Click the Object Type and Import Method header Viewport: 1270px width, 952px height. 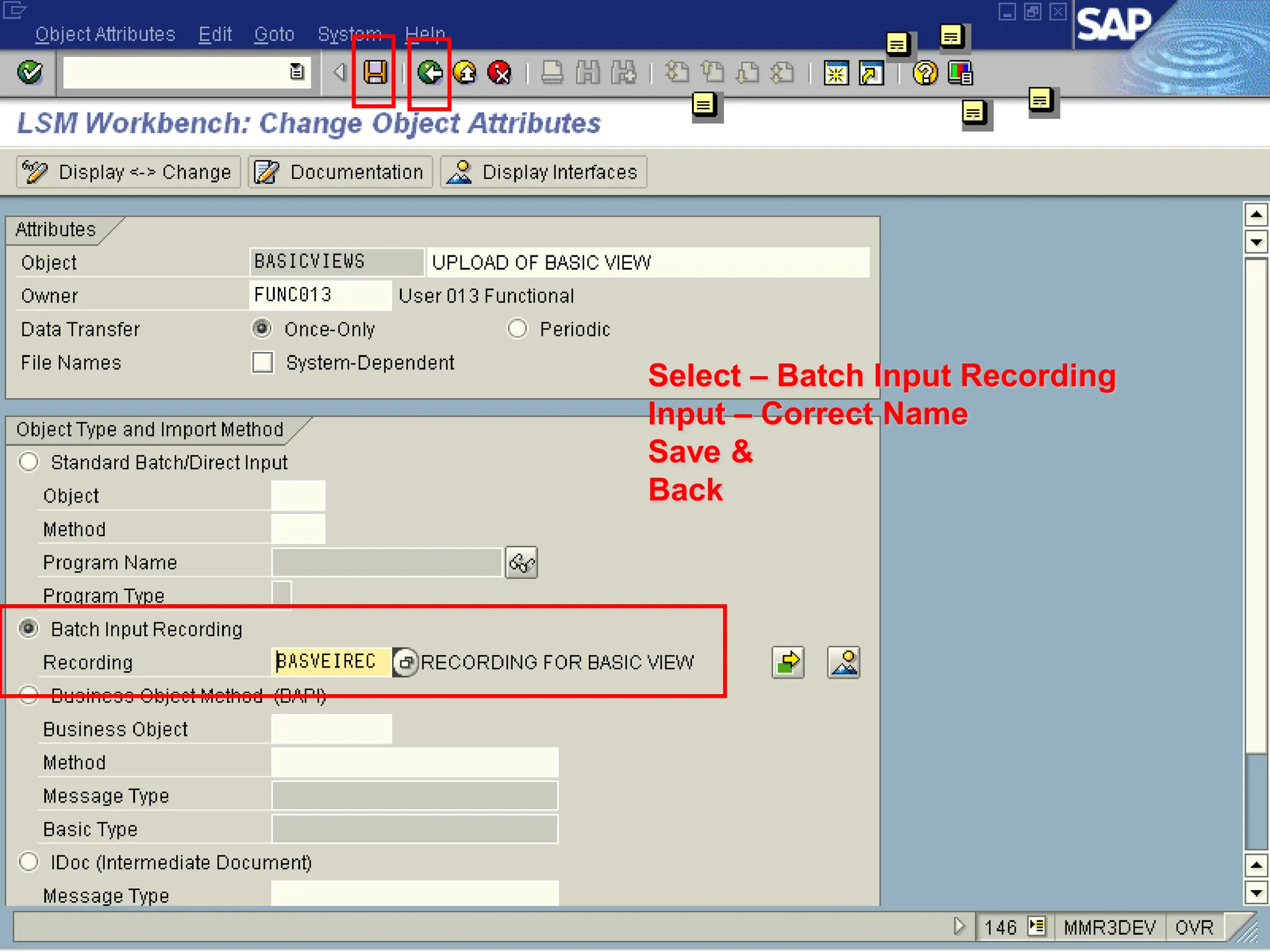tap(150, 429)
